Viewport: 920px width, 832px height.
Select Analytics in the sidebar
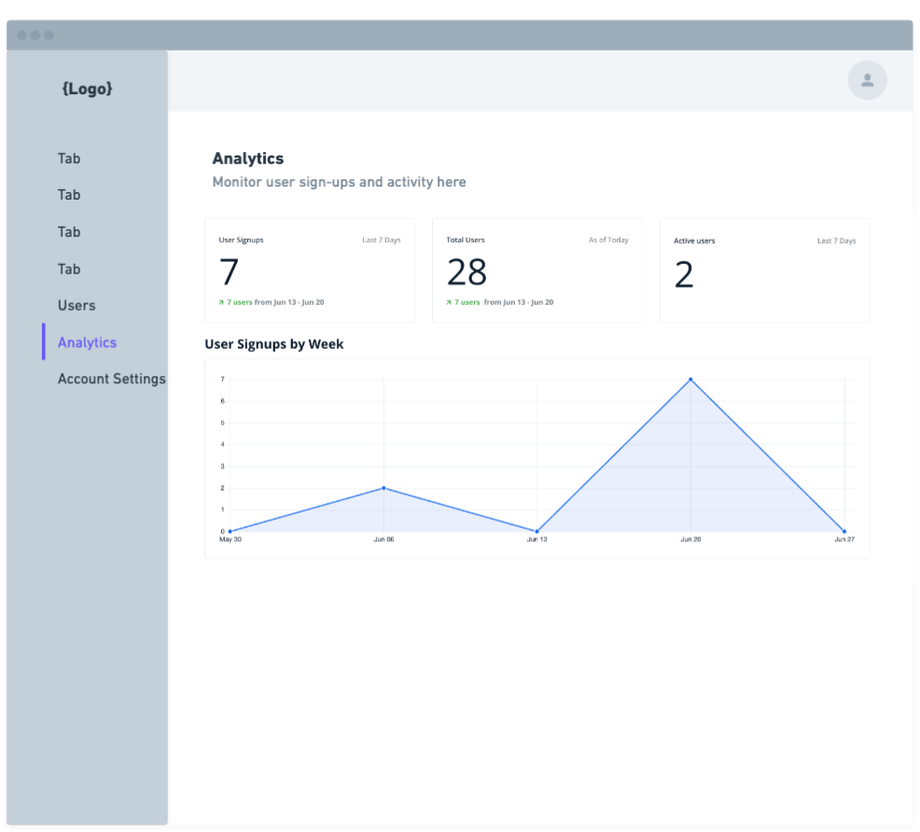coord(87,343)
